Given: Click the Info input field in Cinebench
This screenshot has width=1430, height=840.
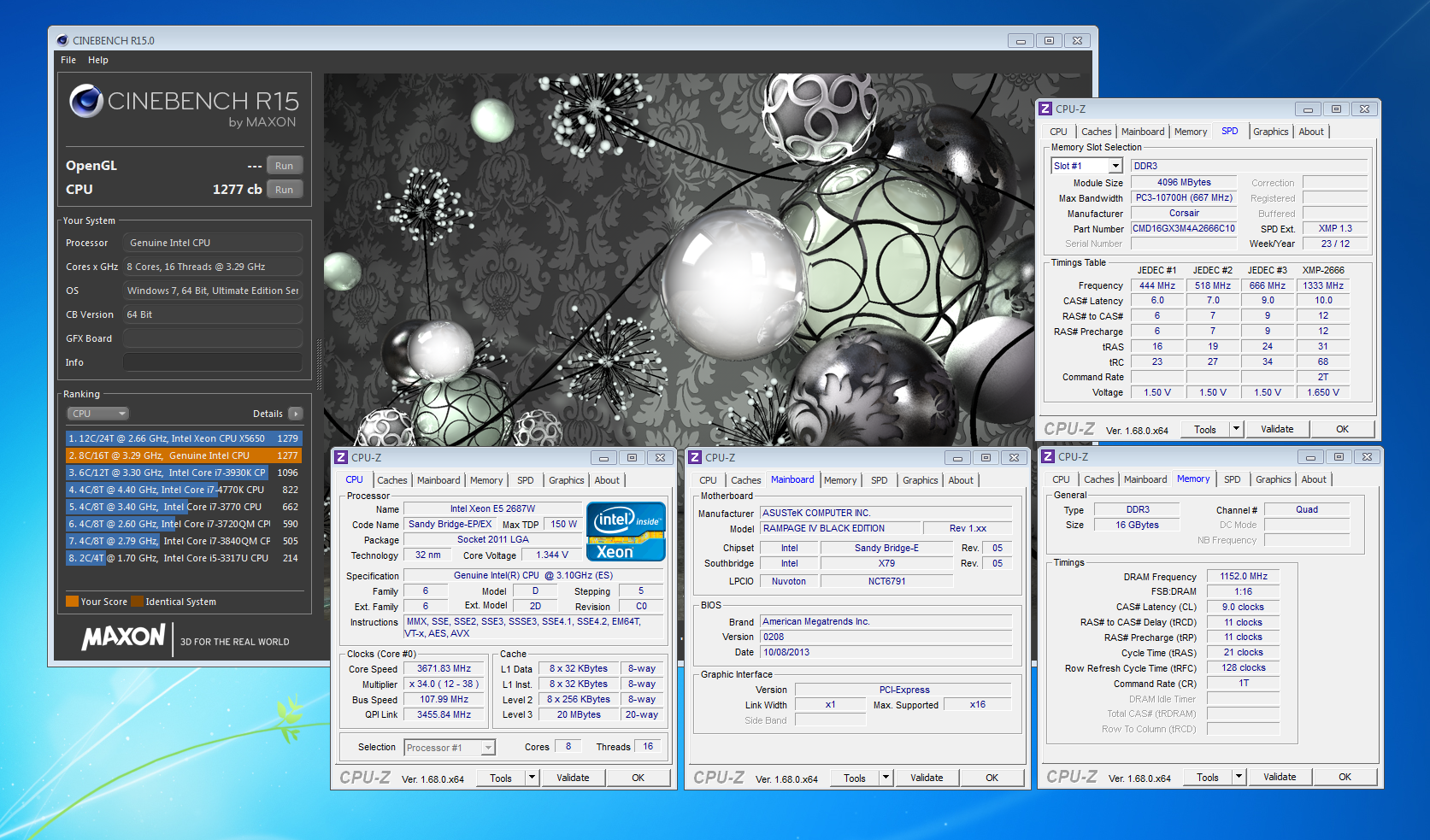Looking at the screenshot, I should tap(213, 362).
